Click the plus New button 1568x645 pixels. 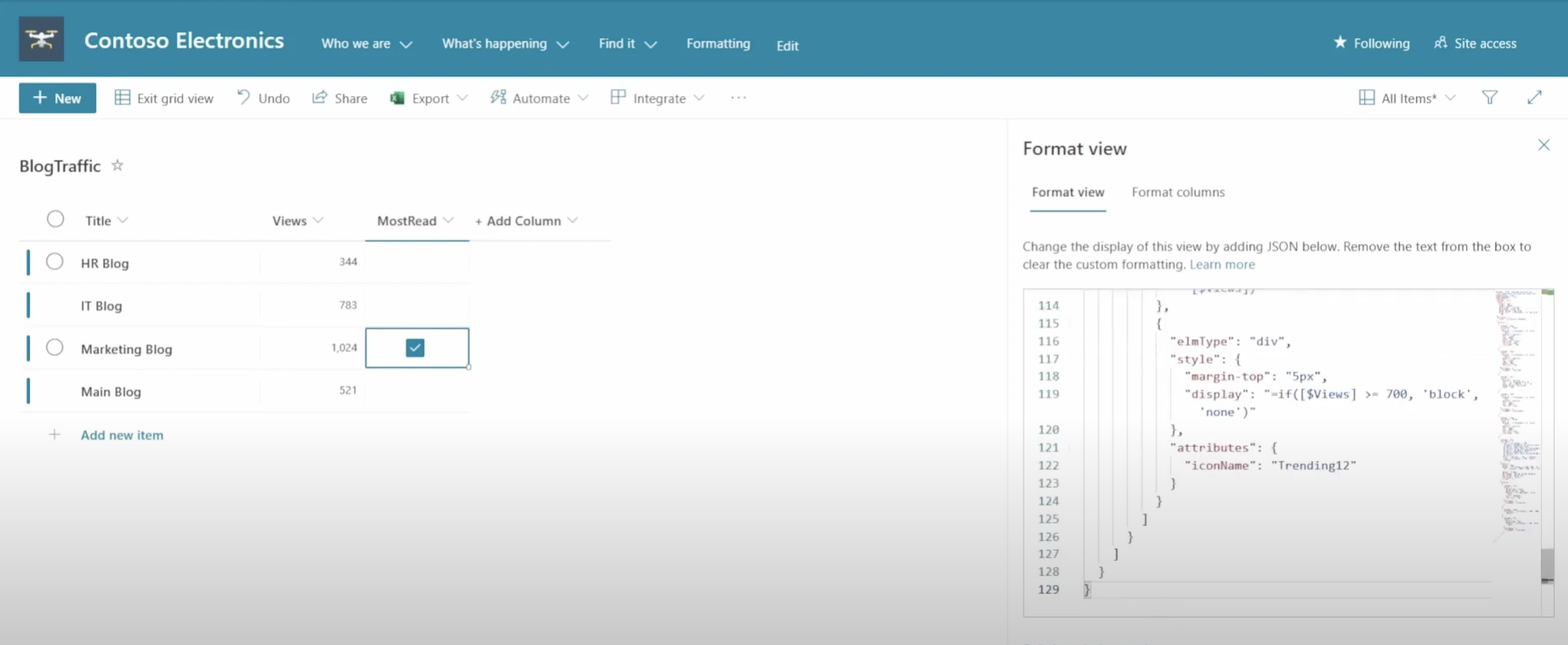[57, 98]
